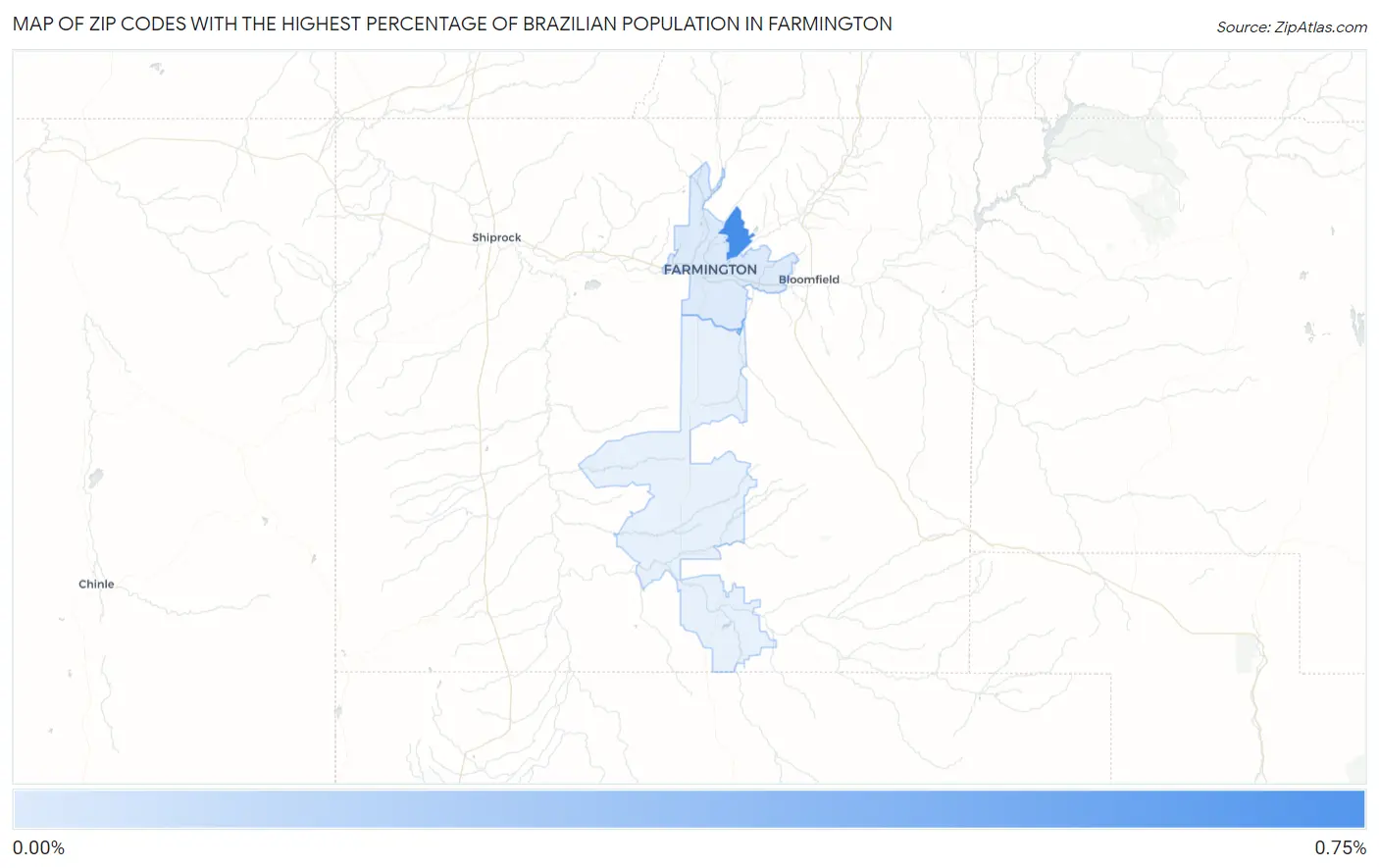This screenshot has height=868, width=1379.
Task: Click the Bloomfield town label
Action: coord(809,280)
